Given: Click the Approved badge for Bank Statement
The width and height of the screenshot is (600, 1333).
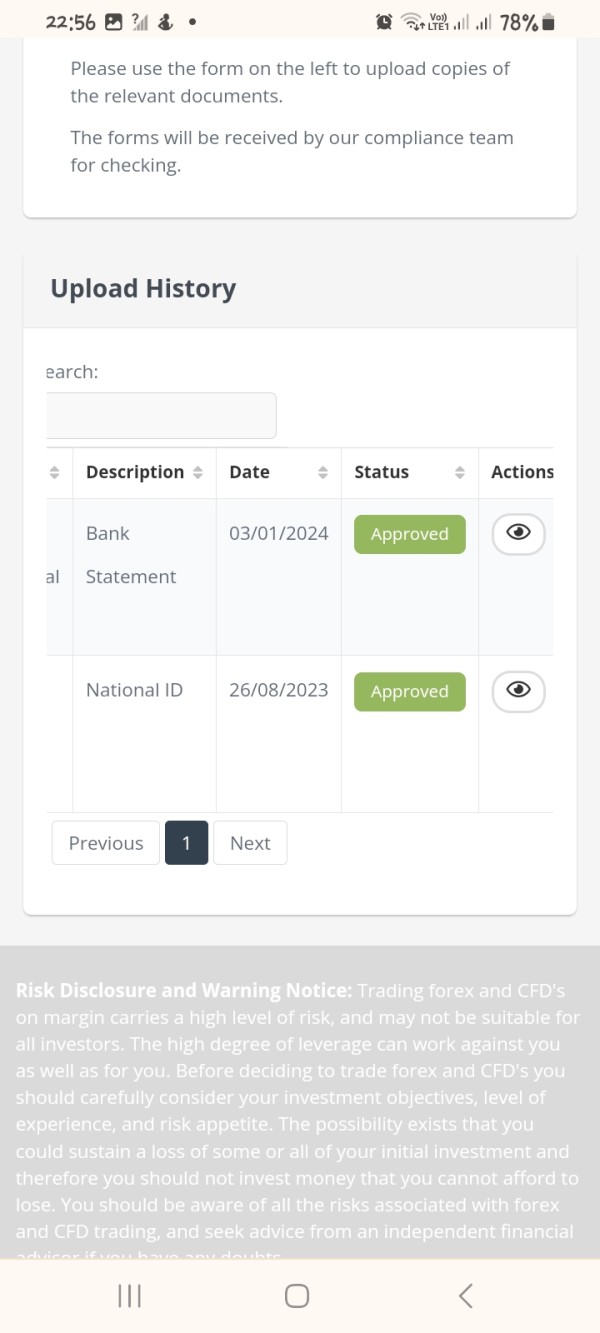Looking at the screenshot, I should click(x=409, y=534).
